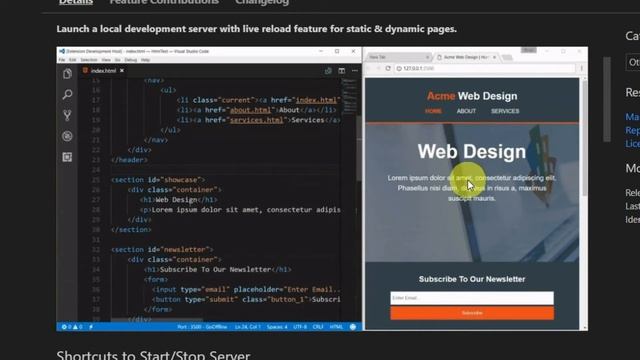Switch to the index.html editor tab
Viewport: 640px width, 360px height.
pos(103,71)
